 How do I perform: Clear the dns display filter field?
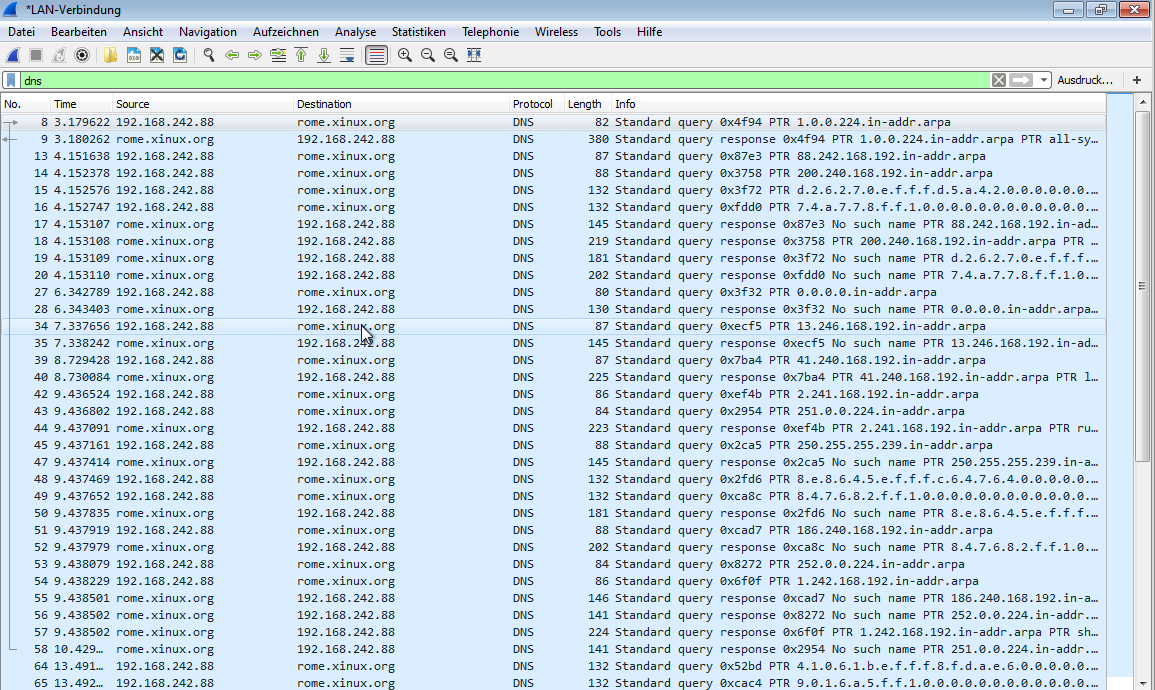(998, 79)
